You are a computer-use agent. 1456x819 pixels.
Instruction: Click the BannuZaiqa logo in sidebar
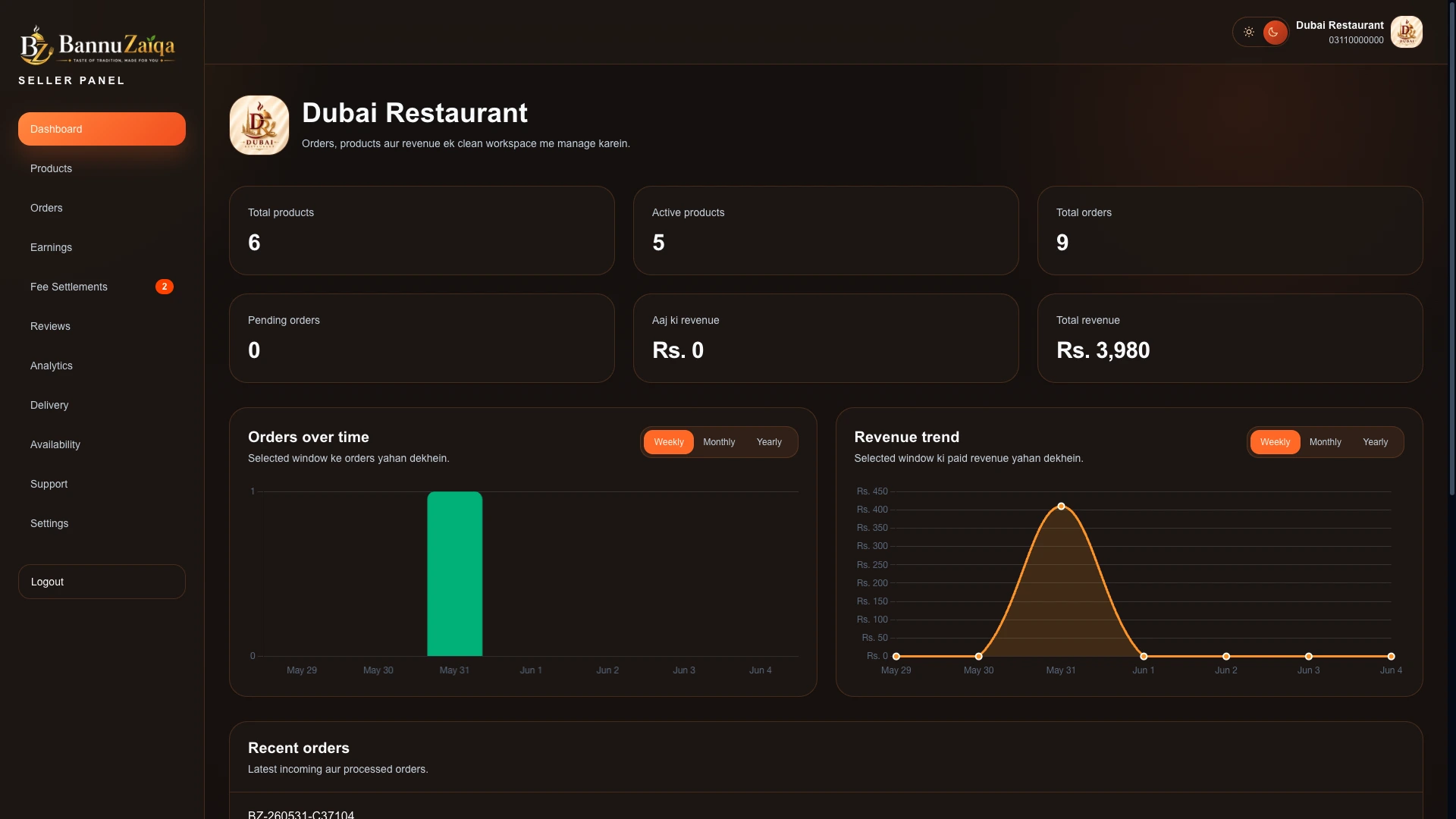(97, 45)
